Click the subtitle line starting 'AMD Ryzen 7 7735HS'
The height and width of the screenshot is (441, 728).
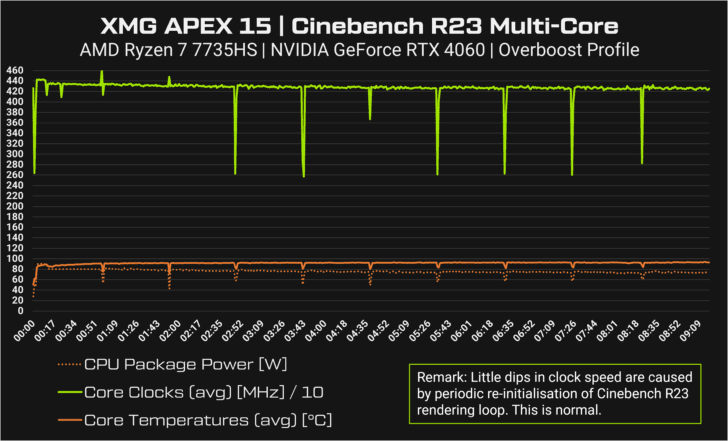(359, 50)
